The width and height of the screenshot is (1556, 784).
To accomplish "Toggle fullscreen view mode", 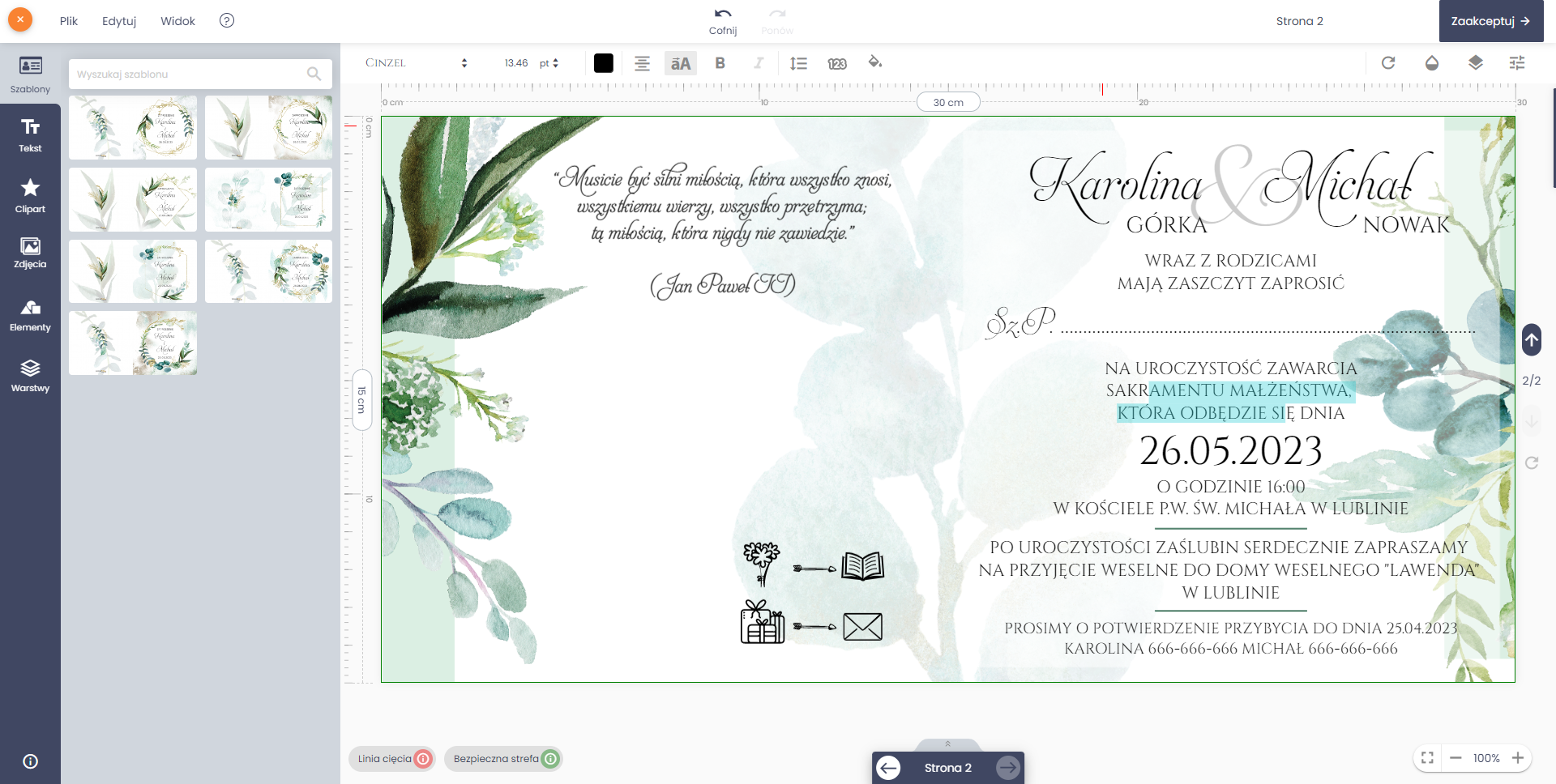I will pyautogui.click(x=1427, y=758).
